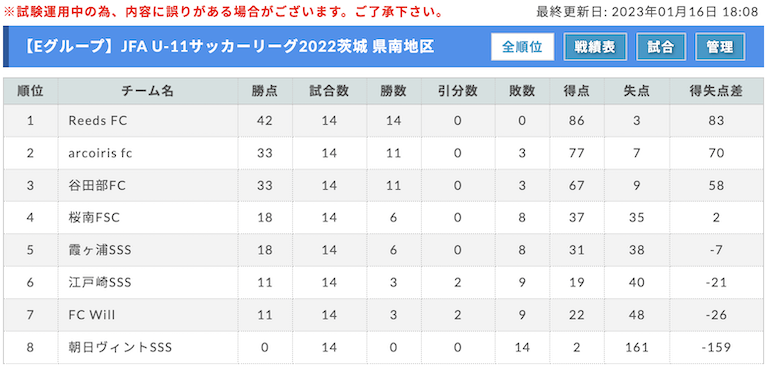Click the 勝点 column header
Viewport: 770px width, 372px height.
coord(265,91)
